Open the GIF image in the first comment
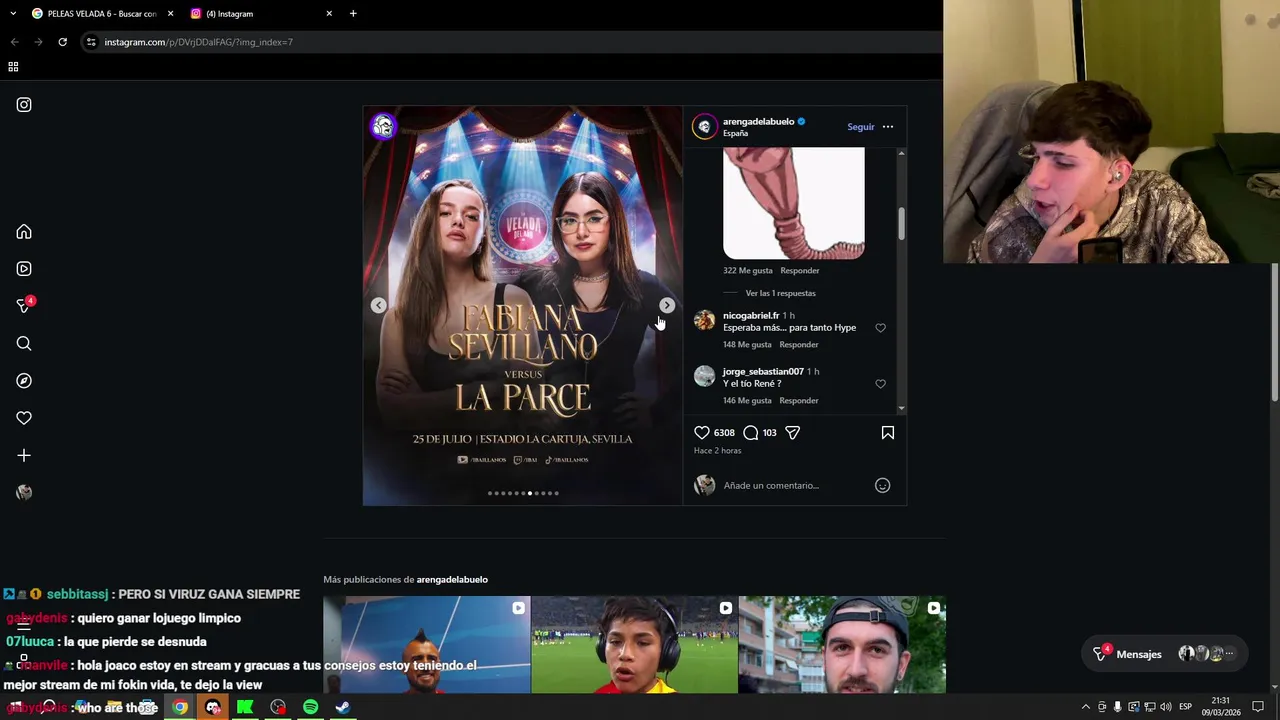The image size is (1280, 720). pyautogui.click(x=794, y=204)
